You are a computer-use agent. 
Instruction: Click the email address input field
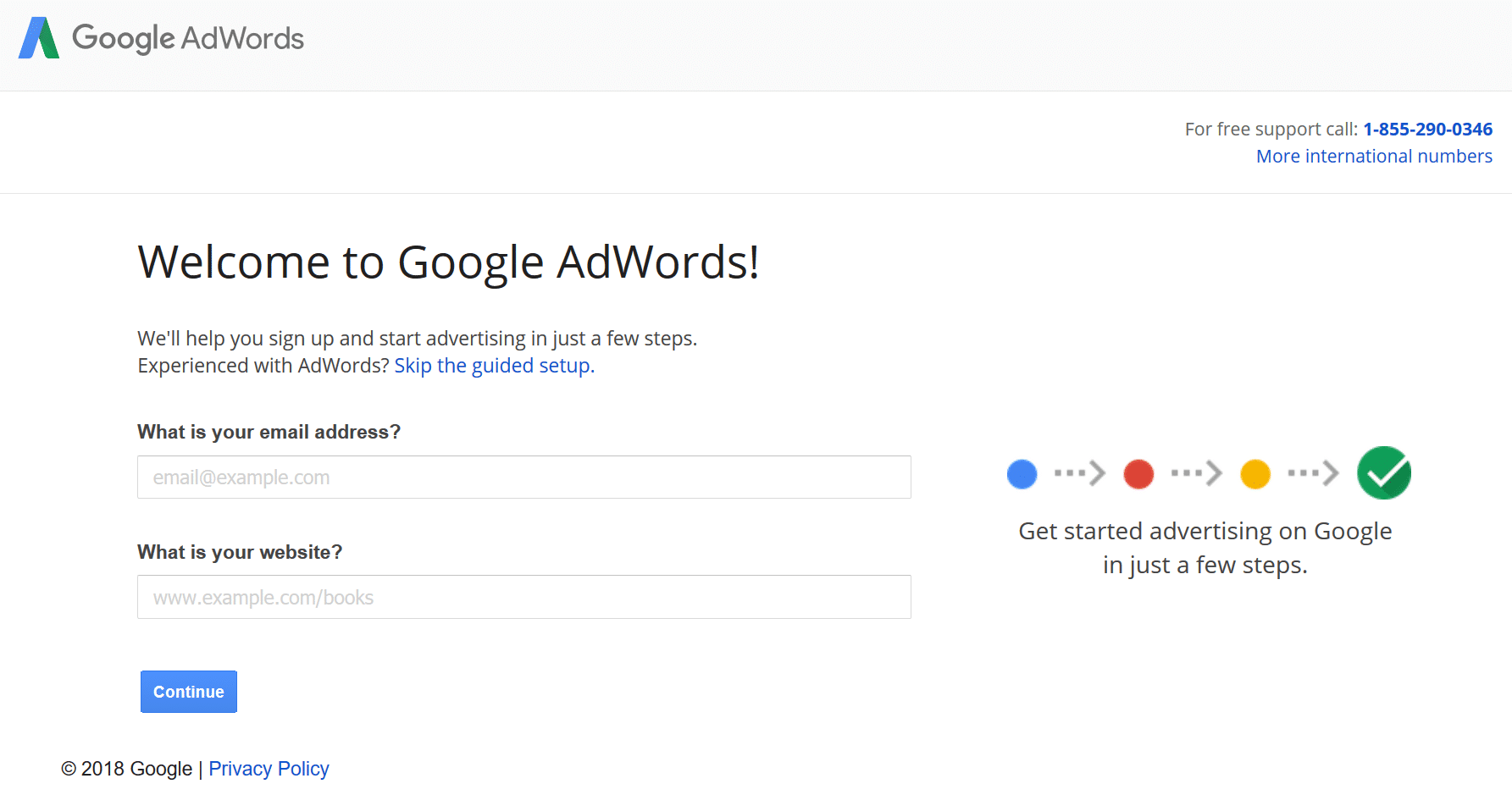click(x=523, y=477)
